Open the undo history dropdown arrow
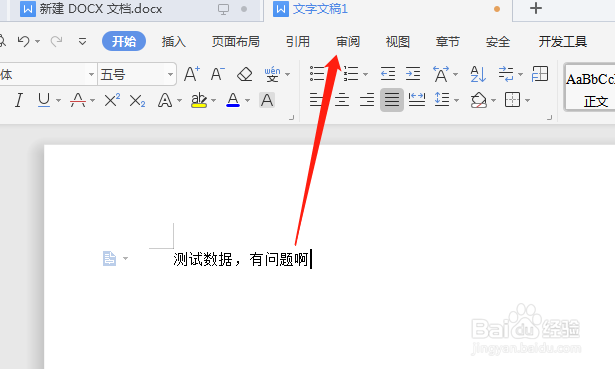 pos(38,41)
